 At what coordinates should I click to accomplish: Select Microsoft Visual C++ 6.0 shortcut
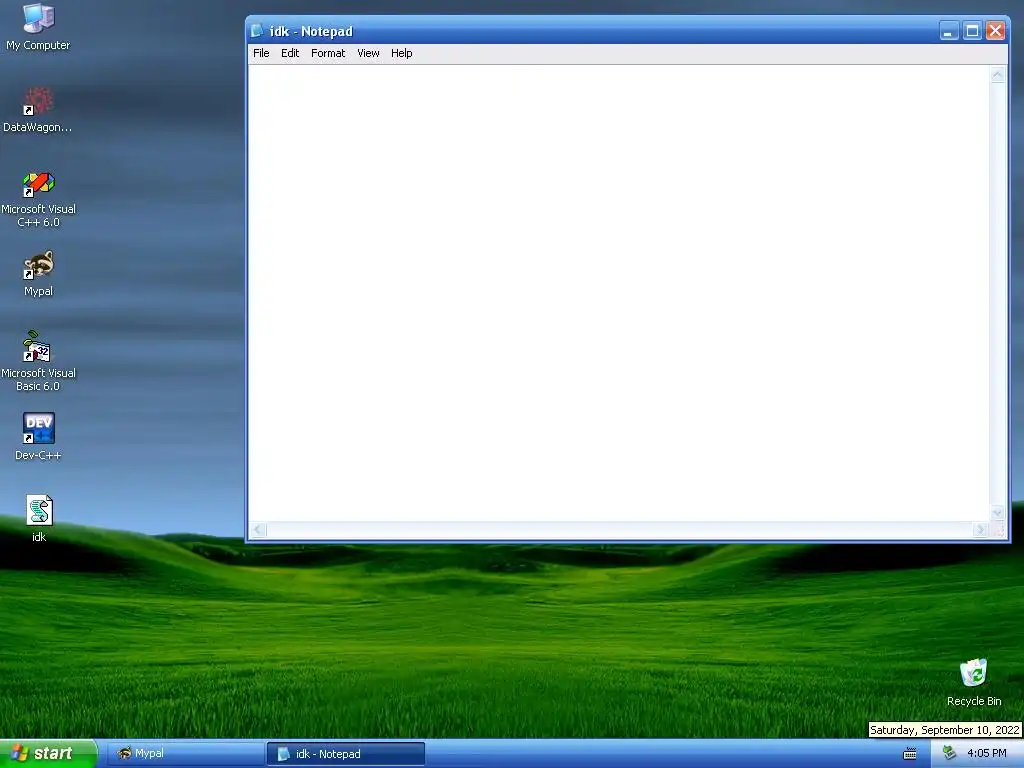38,199
